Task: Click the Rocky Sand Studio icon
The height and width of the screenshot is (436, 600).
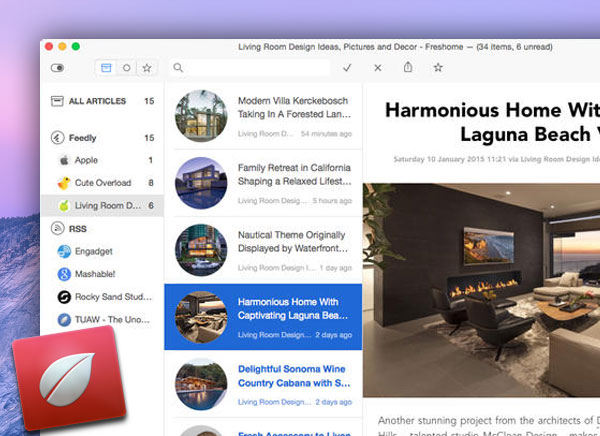Action: click(x=64, y=297)
